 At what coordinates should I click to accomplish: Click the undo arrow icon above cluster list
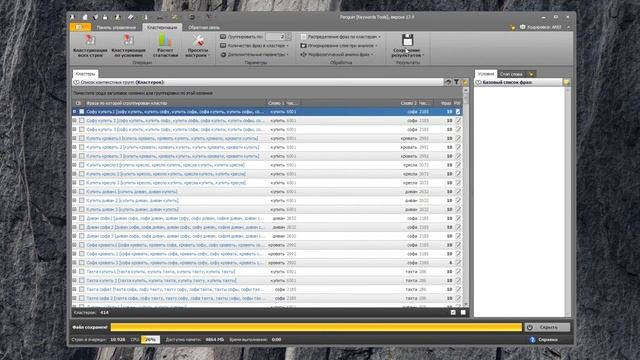(448, 82)
